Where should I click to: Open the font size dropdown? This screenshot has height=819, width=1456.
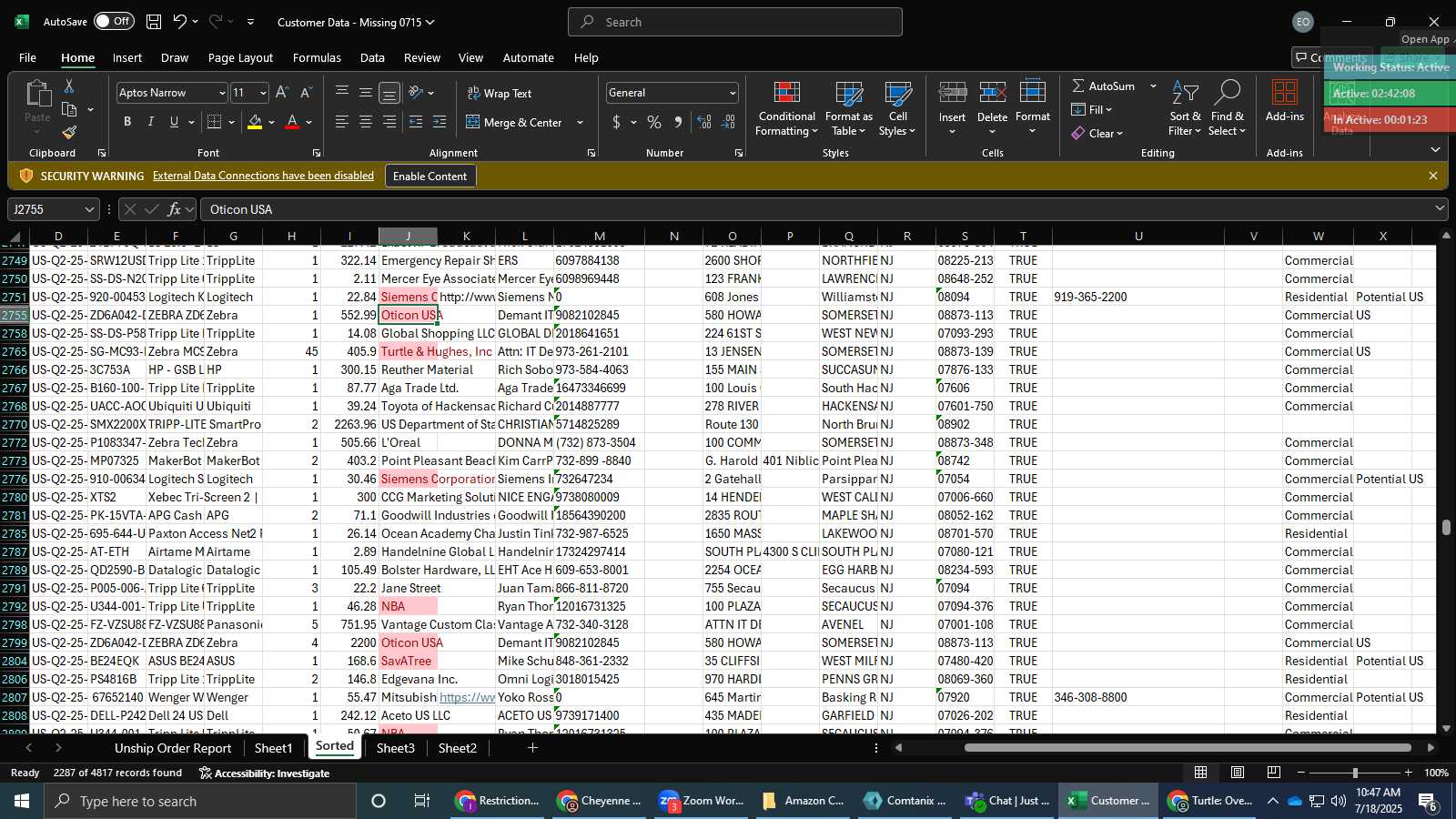point(263,93)
